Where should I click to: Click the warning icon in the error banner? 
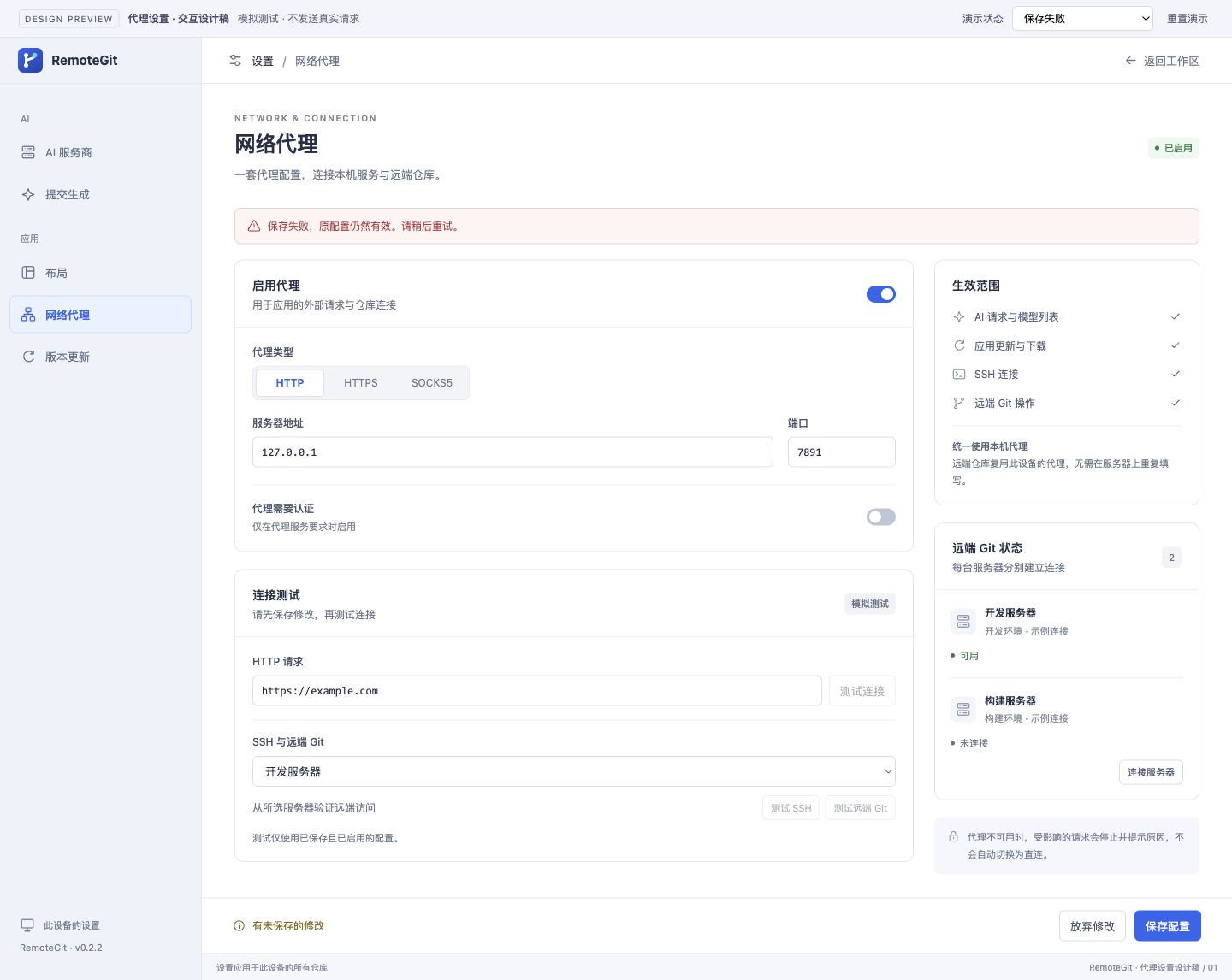pyautogui.click(x=254, y=227)
